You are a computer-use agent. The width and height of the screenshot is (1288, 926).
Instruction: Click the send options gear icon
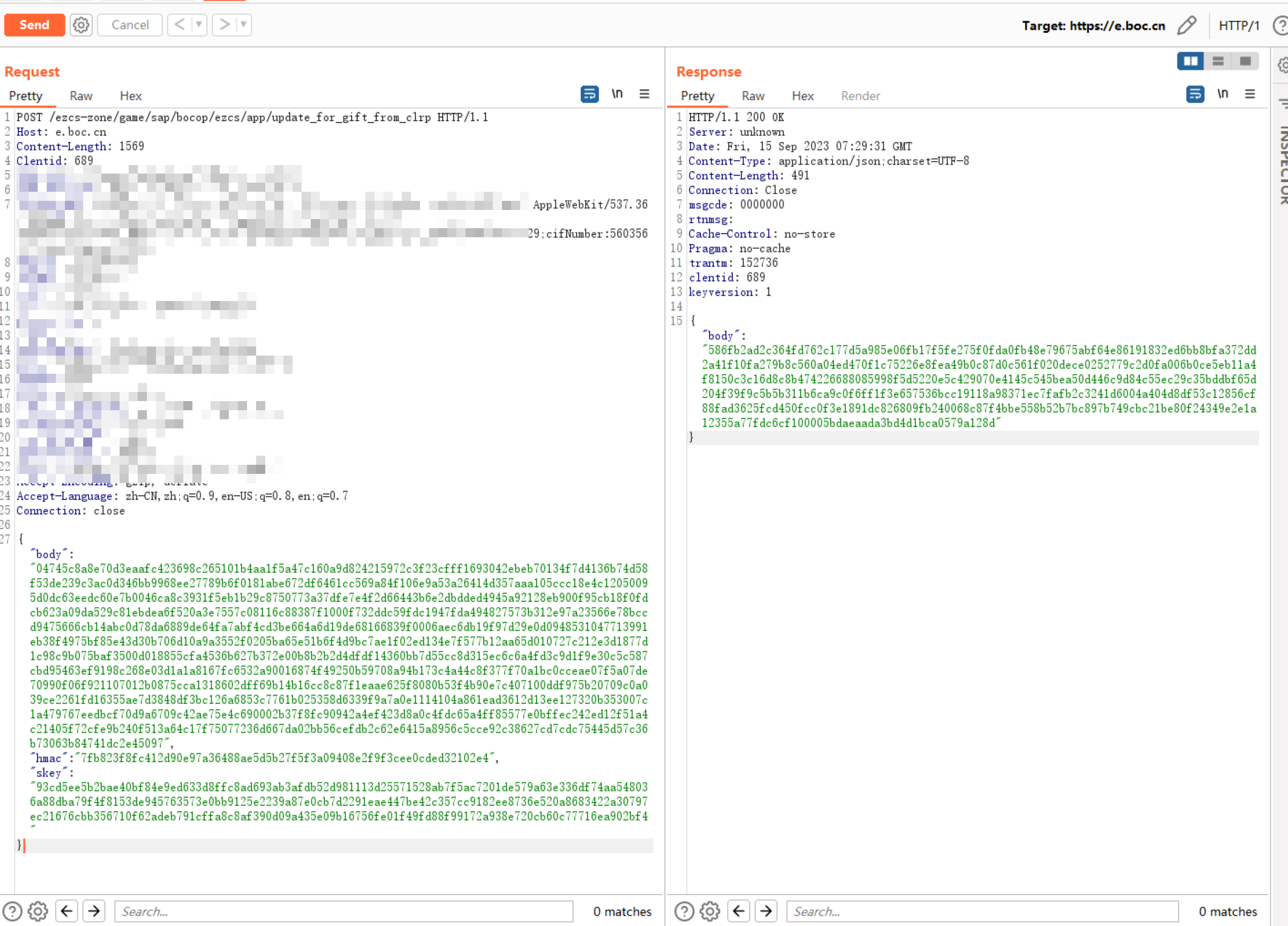81,25
